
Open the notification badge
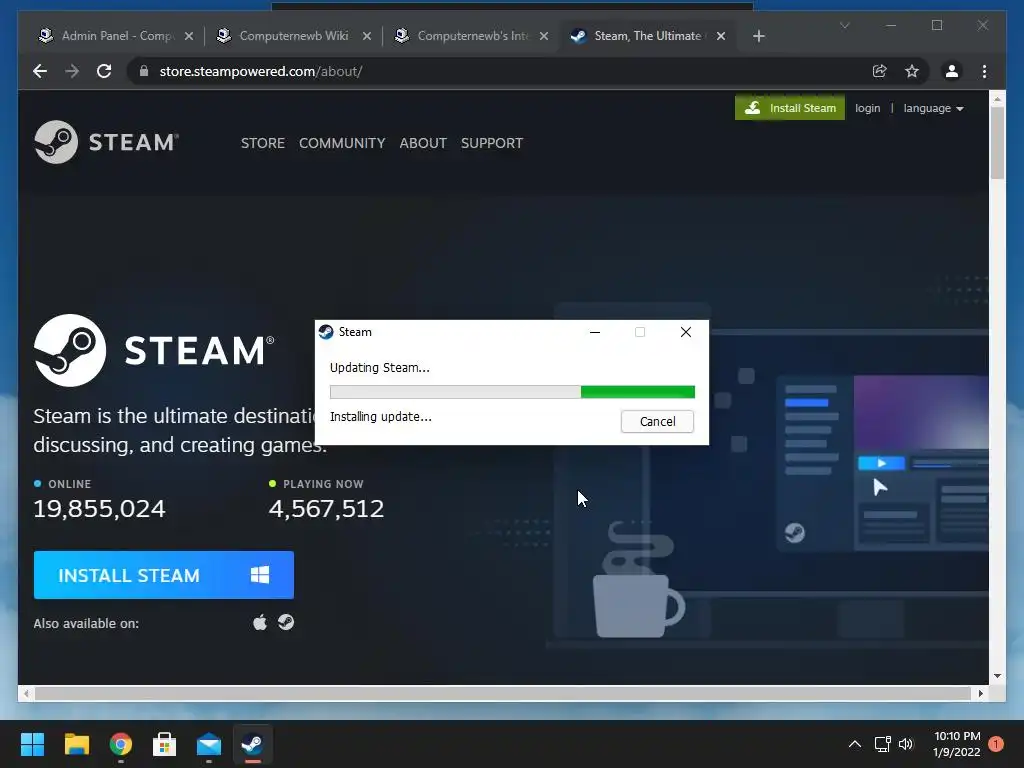(996, 744)
